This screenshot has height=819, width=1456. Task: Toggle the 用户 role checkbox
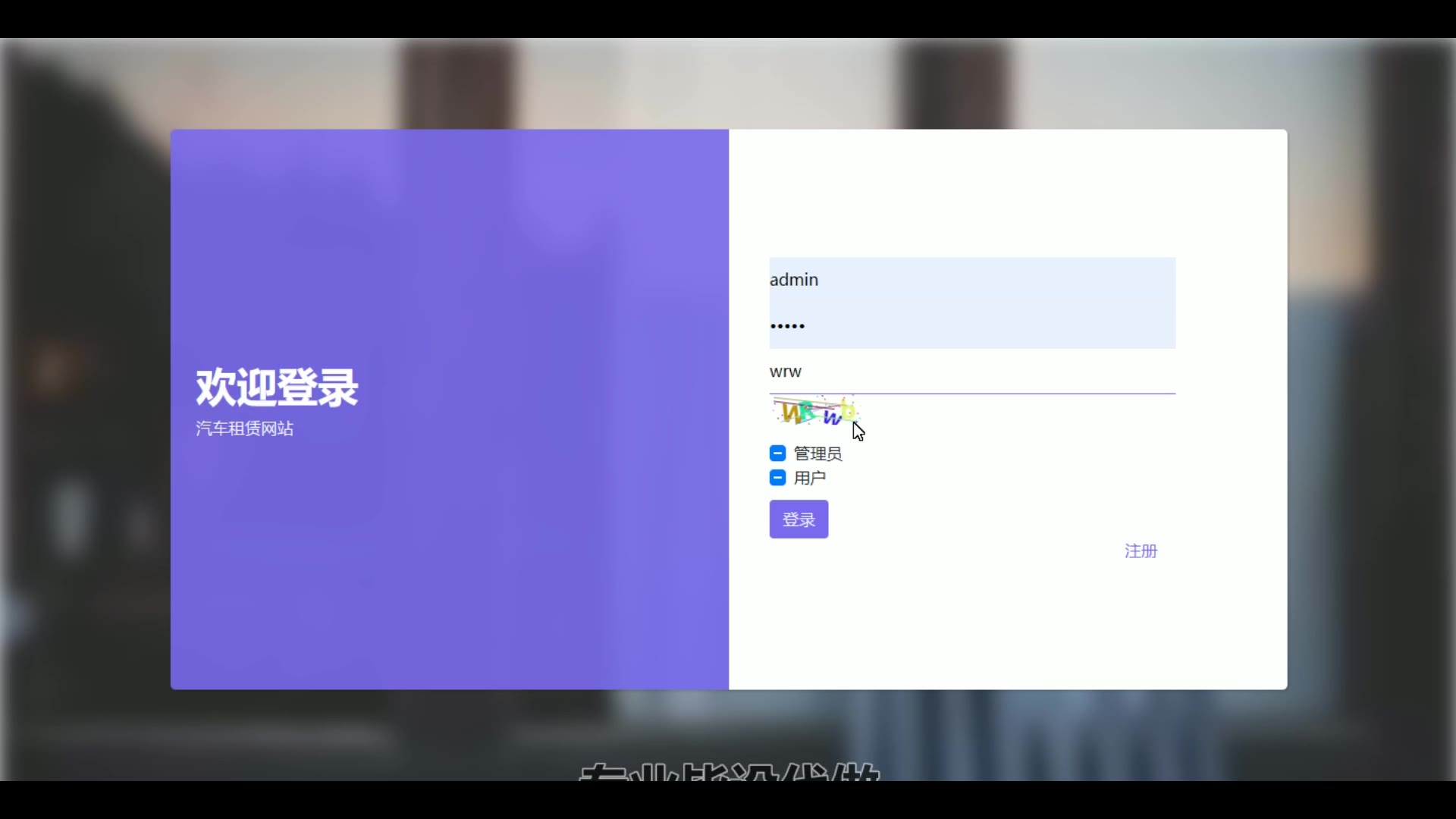(777, 478)
